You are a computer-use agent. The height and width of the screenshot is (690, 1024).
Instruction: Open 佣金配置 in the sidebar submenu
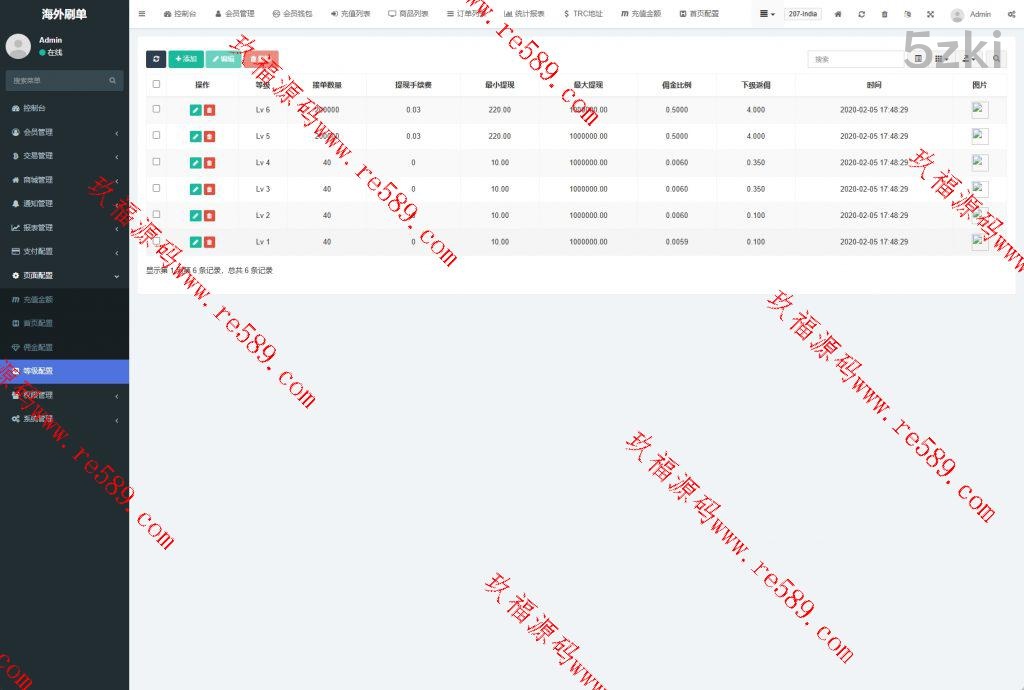pos(64,347)
